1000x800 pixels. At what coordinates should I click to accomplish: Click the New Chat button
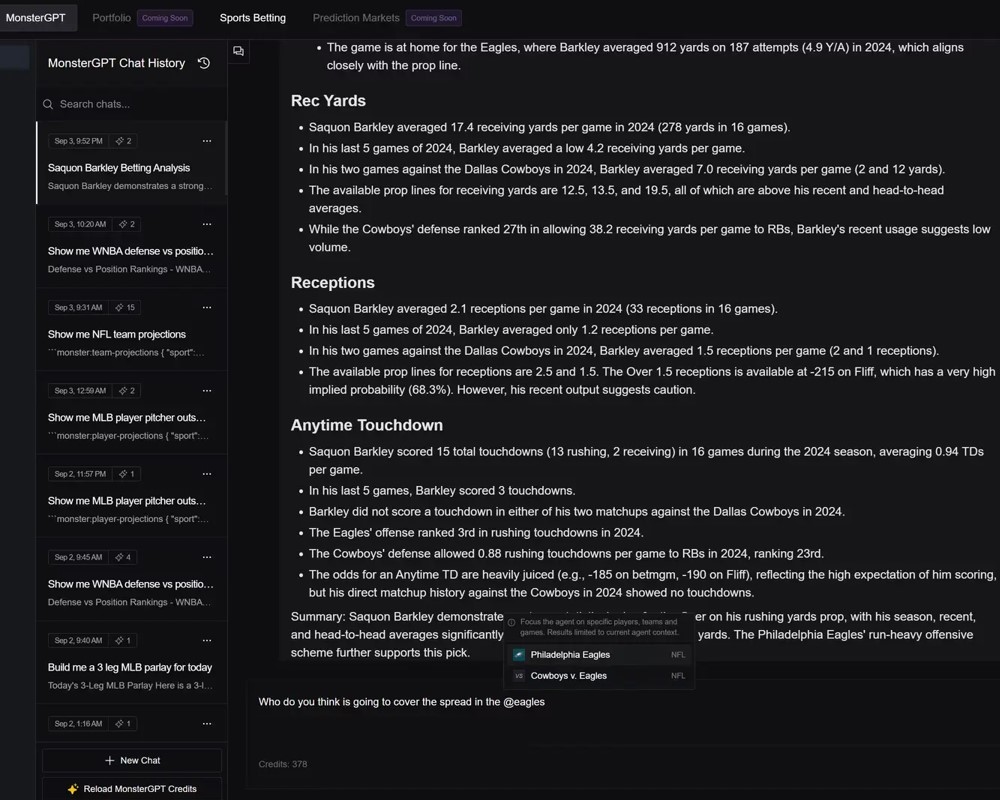click(x=131, y=760)
